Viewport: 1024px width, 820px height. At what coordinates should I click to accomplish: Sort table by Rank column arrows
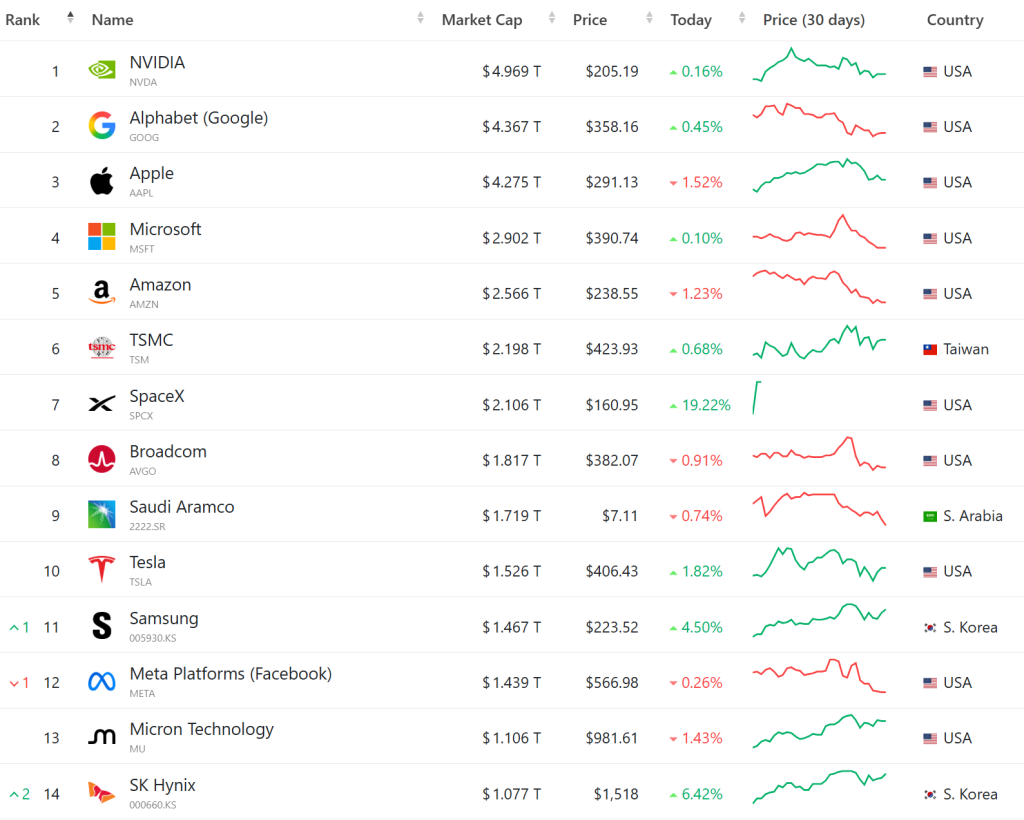coord(70,18)
